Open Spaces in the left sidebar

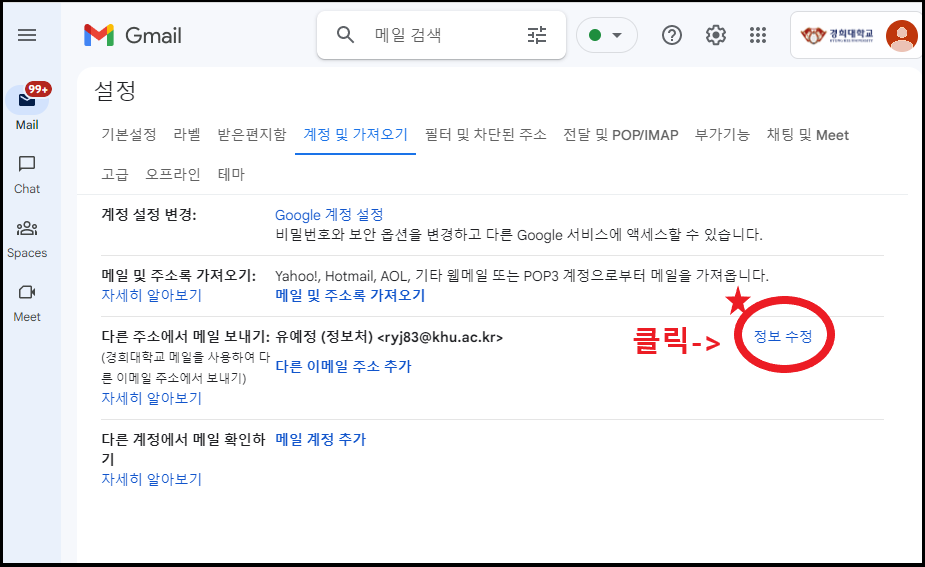click(27, 238)
